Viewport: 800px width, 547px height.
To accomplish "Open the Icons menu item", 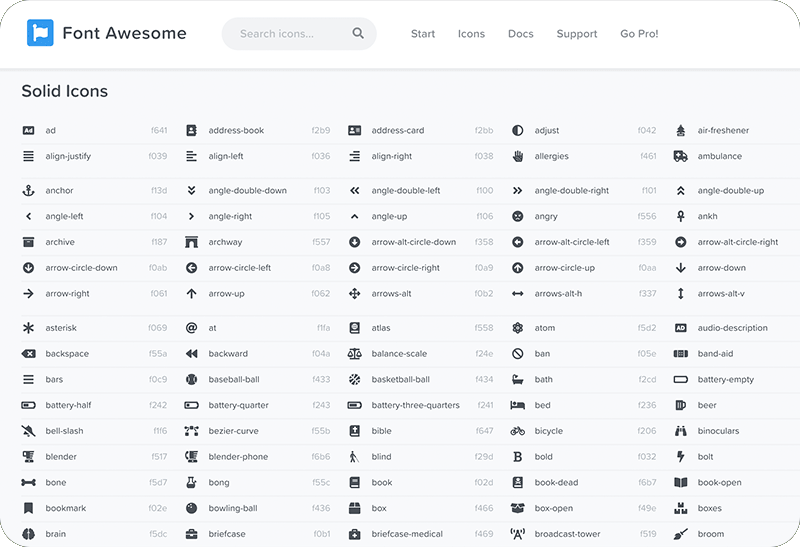I will pyautogui.click(x=471, y=34).
